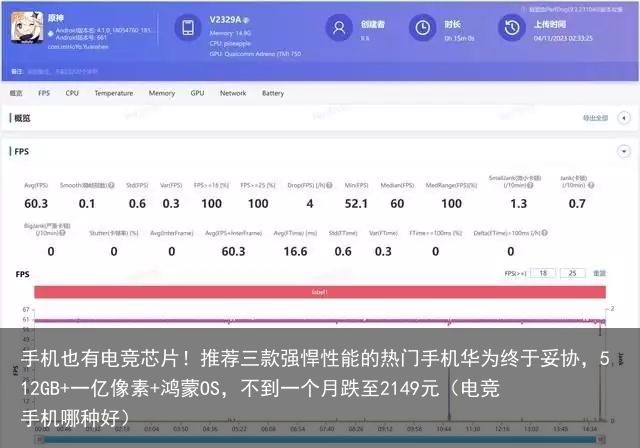Image resolution: width=640 pixels, height=448 pixels.
Task: Click the GPU Qualcomm Adreno 750 text
Action: coord(255,54)
